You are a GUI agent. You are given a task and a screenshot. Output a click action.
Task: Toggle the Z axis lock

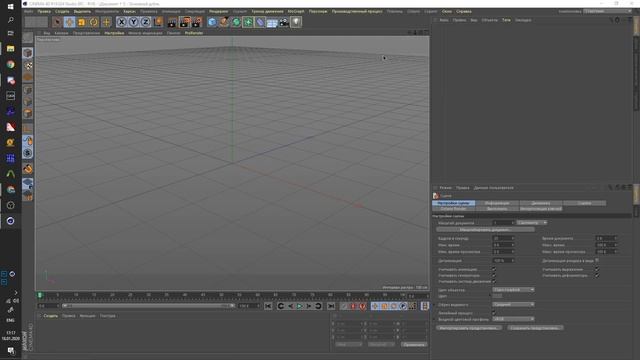point(146,22)
